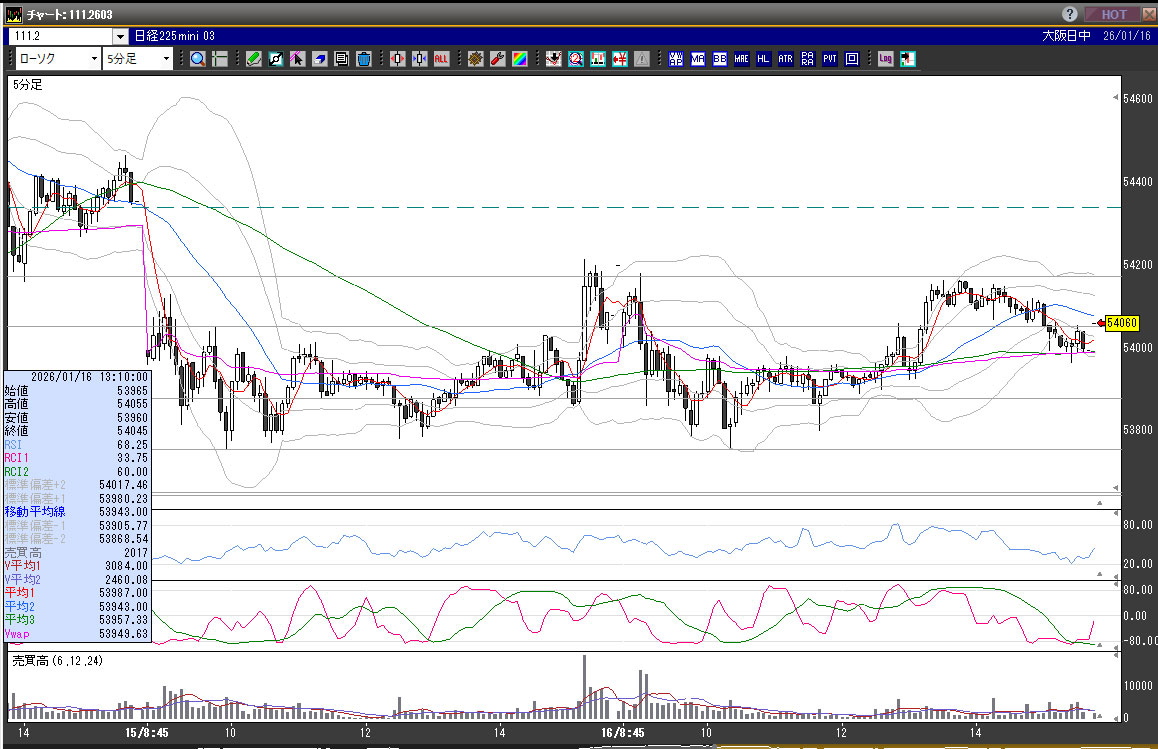This screenshot has height=749, width=1158.
Task: Toggle the ATR indicator button
Action: [785, 59]
